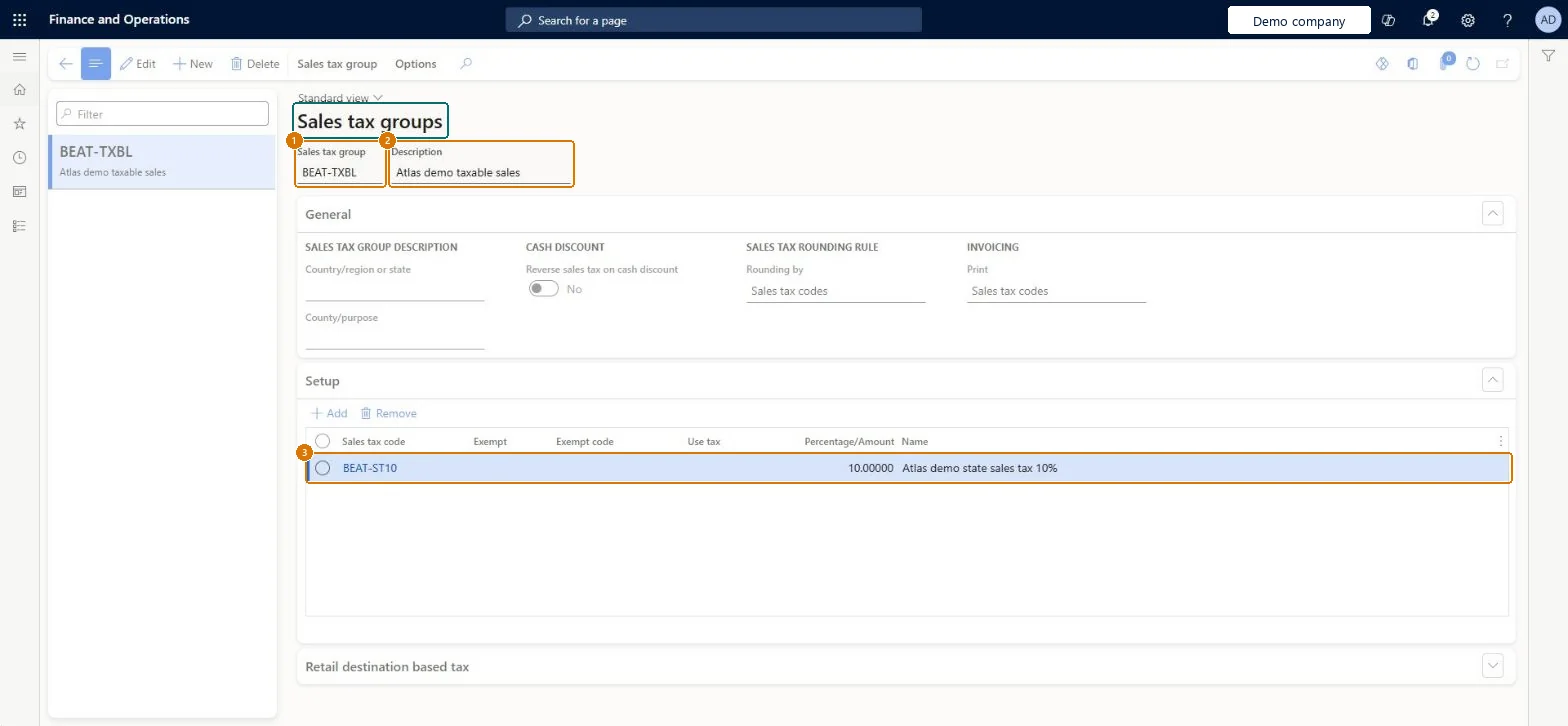Screen dimensions: 1568x726
Task: Click the Search for a page box
Action: point(713,20)
